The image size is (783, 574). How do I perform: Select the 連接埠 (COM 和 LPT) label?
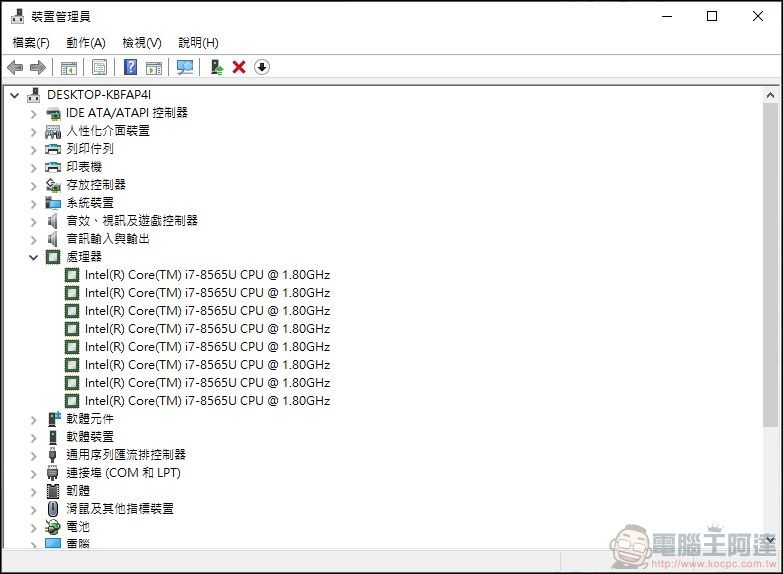[123, 473]
